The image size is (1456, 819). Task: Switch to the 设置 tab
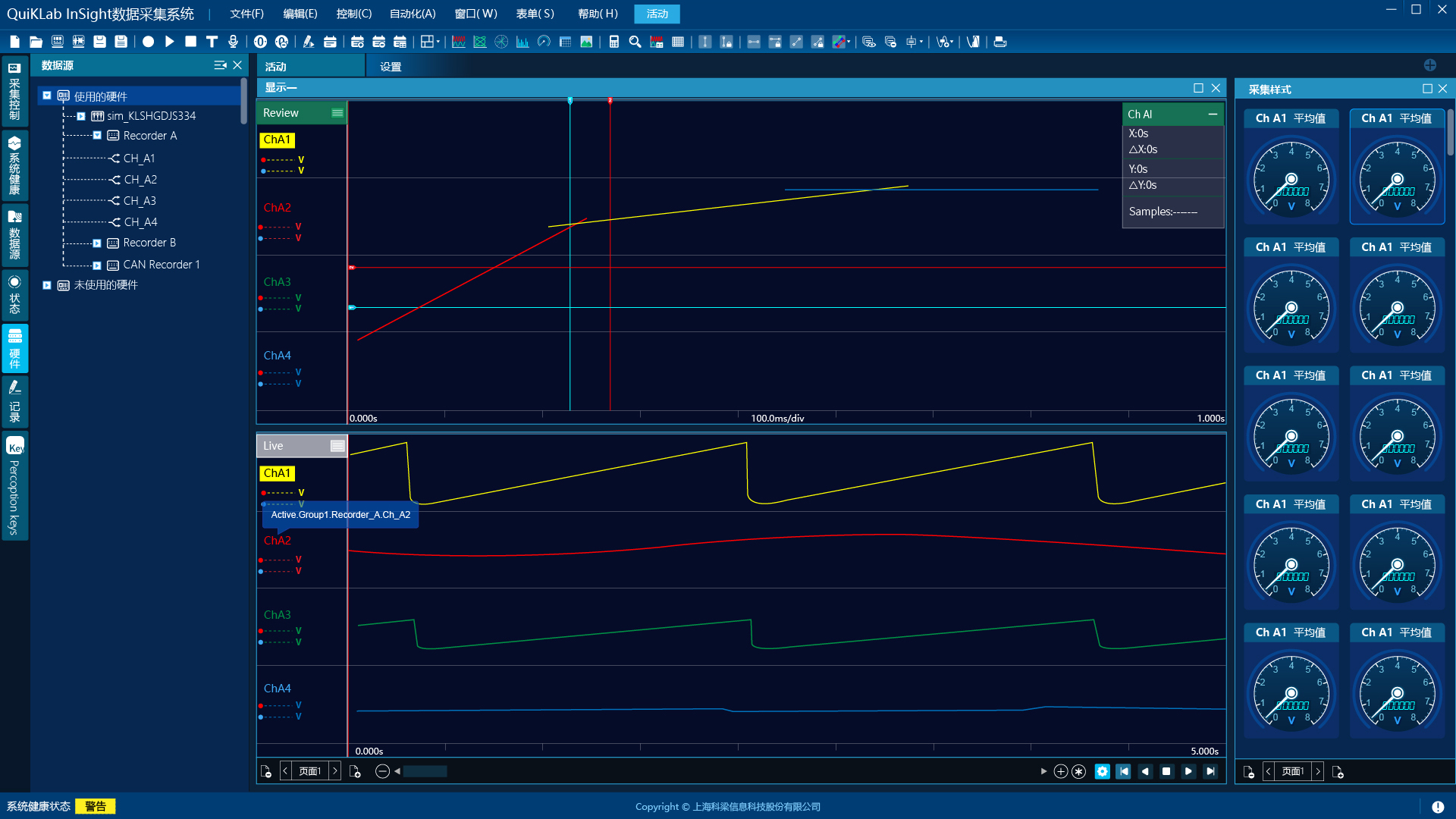tap(391, 67)
